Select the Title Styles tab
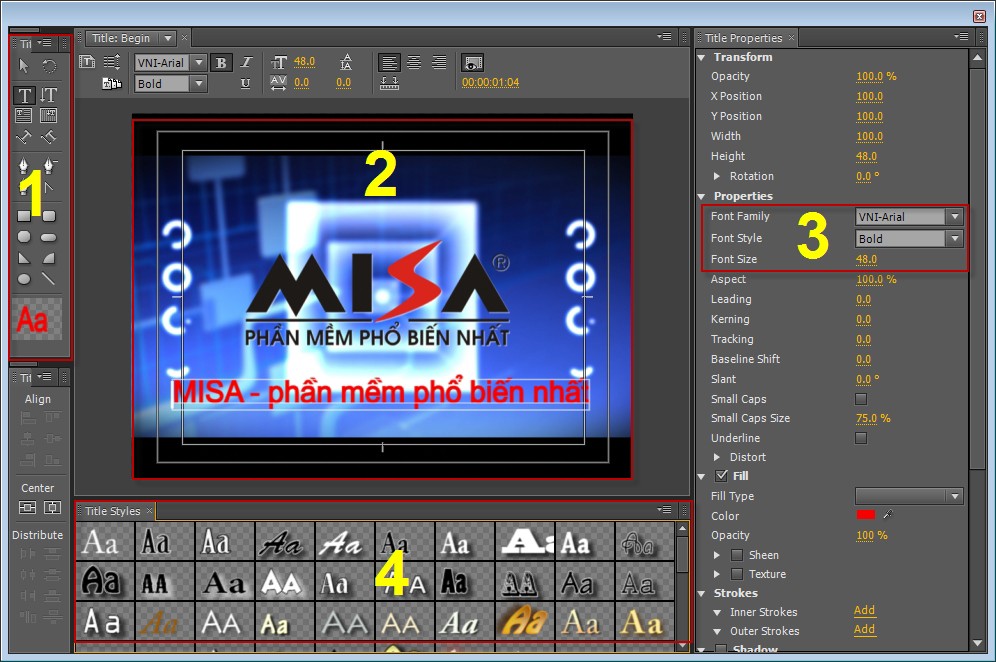 [x=112, y=511]
